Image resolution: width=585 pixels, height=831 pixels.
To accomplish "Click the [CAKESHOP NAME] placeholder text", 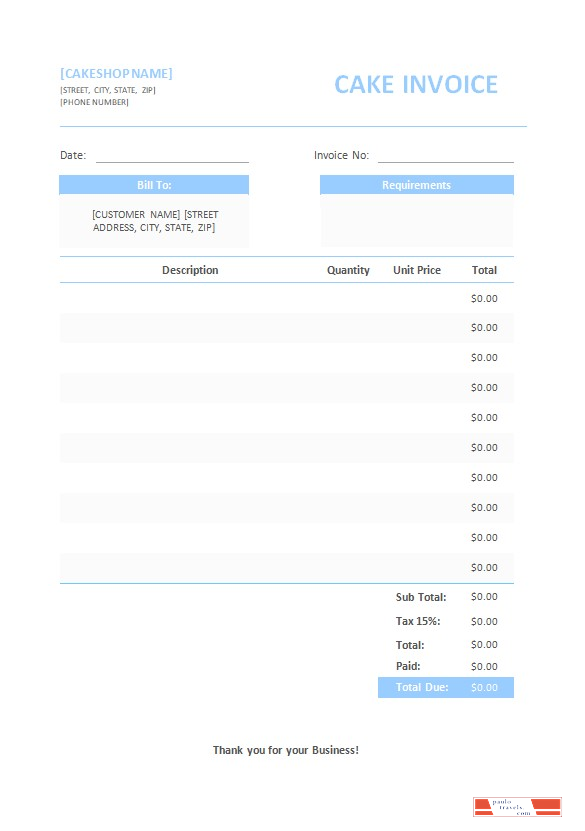I will 116,74.
